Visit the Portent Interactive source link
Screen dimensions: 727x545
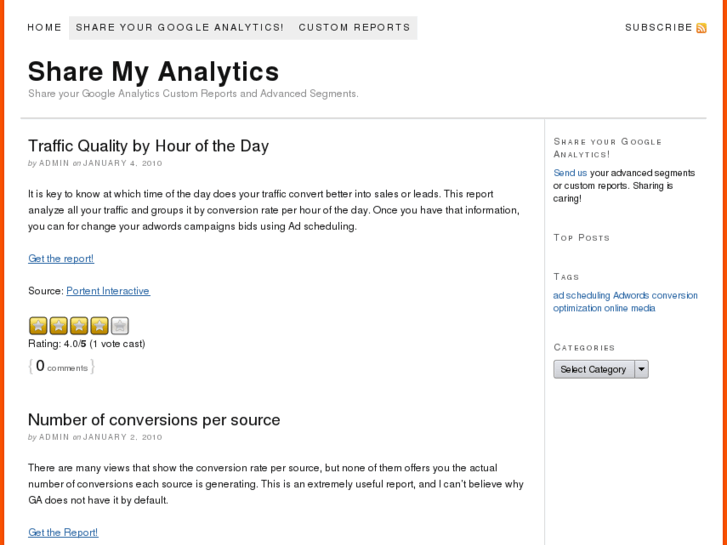pyautogui.click(x=108, y=291)
